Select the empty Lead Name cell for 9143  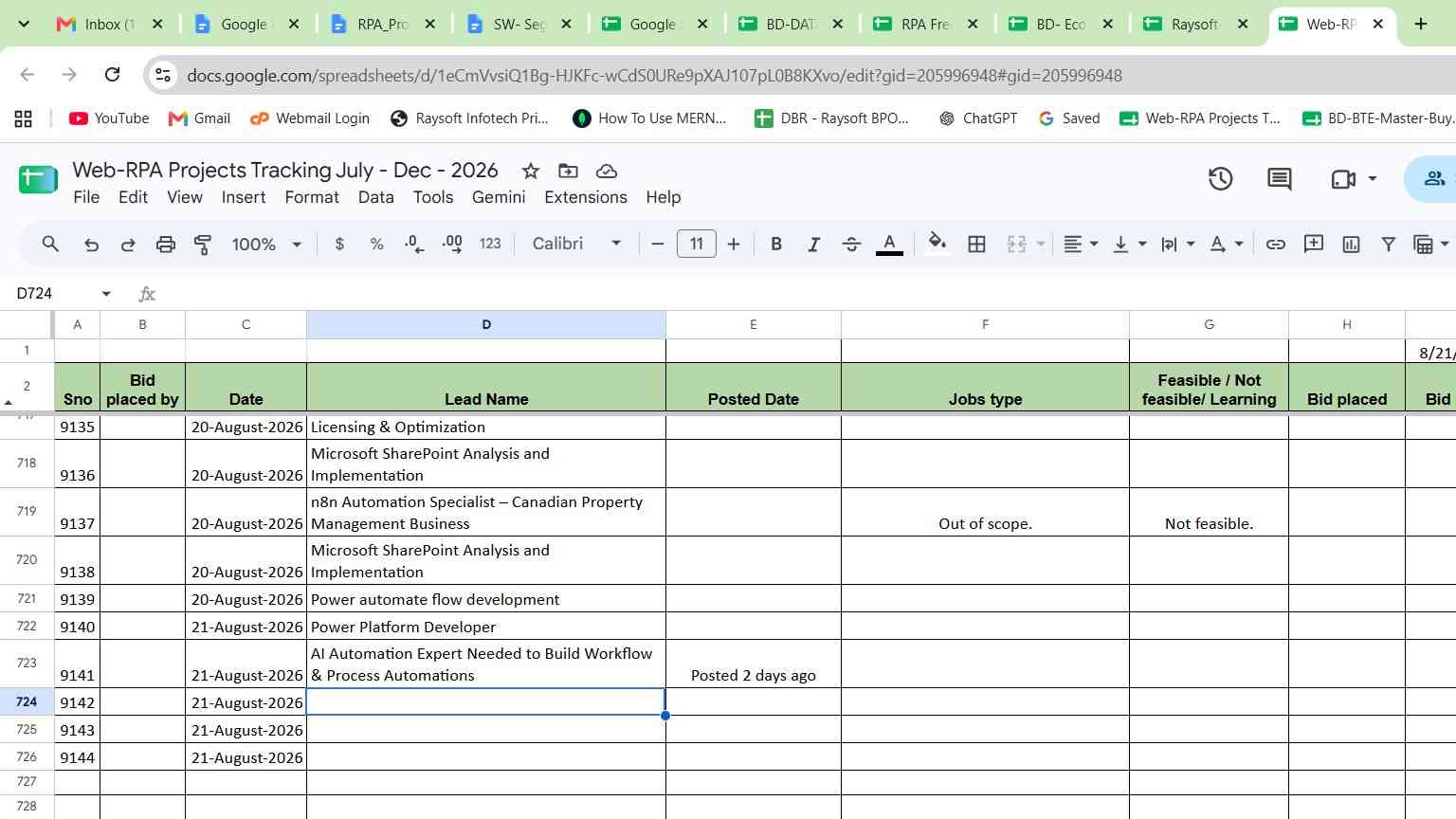pos(486,730)
